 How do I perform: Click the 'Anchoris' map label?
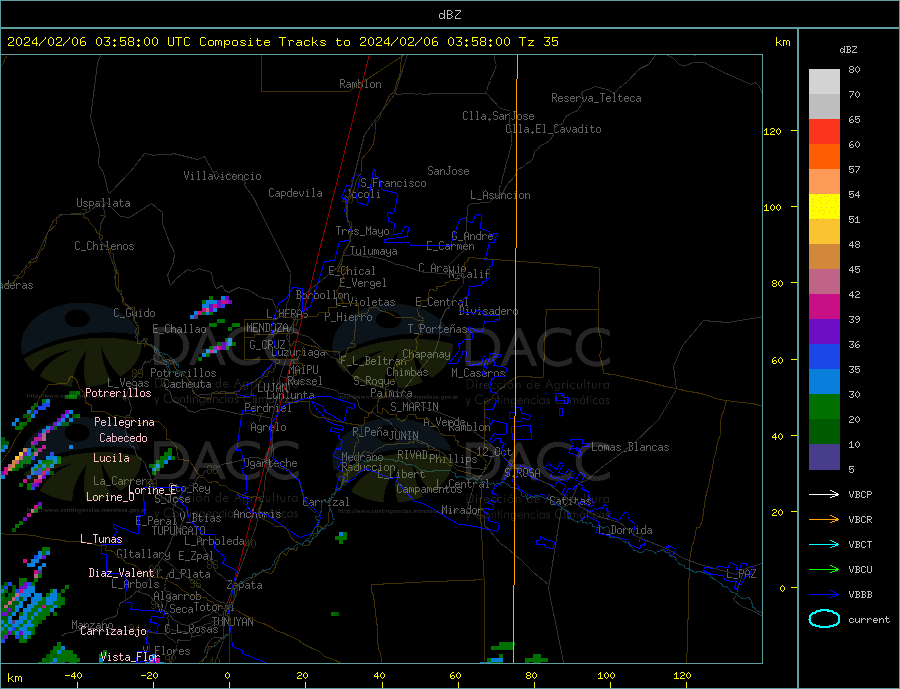(257, 514)
